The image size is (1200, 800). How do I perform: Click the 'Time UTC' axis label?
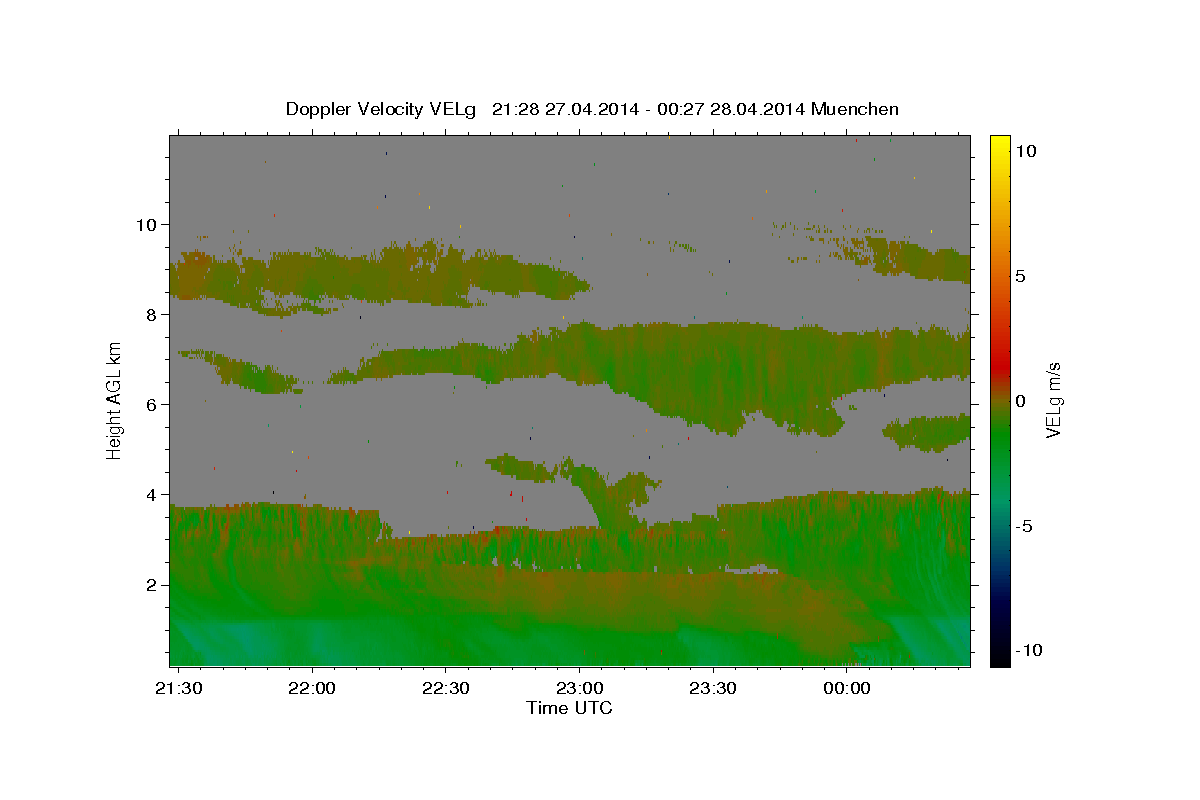click(569, 708)
